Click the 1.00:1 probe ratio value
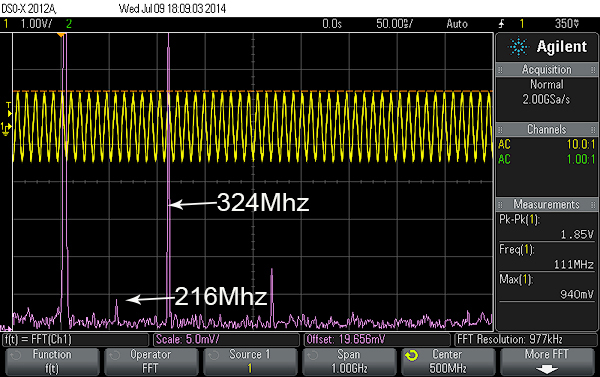Viewport: 600px width, 377px height. click(x=581, y=159)
